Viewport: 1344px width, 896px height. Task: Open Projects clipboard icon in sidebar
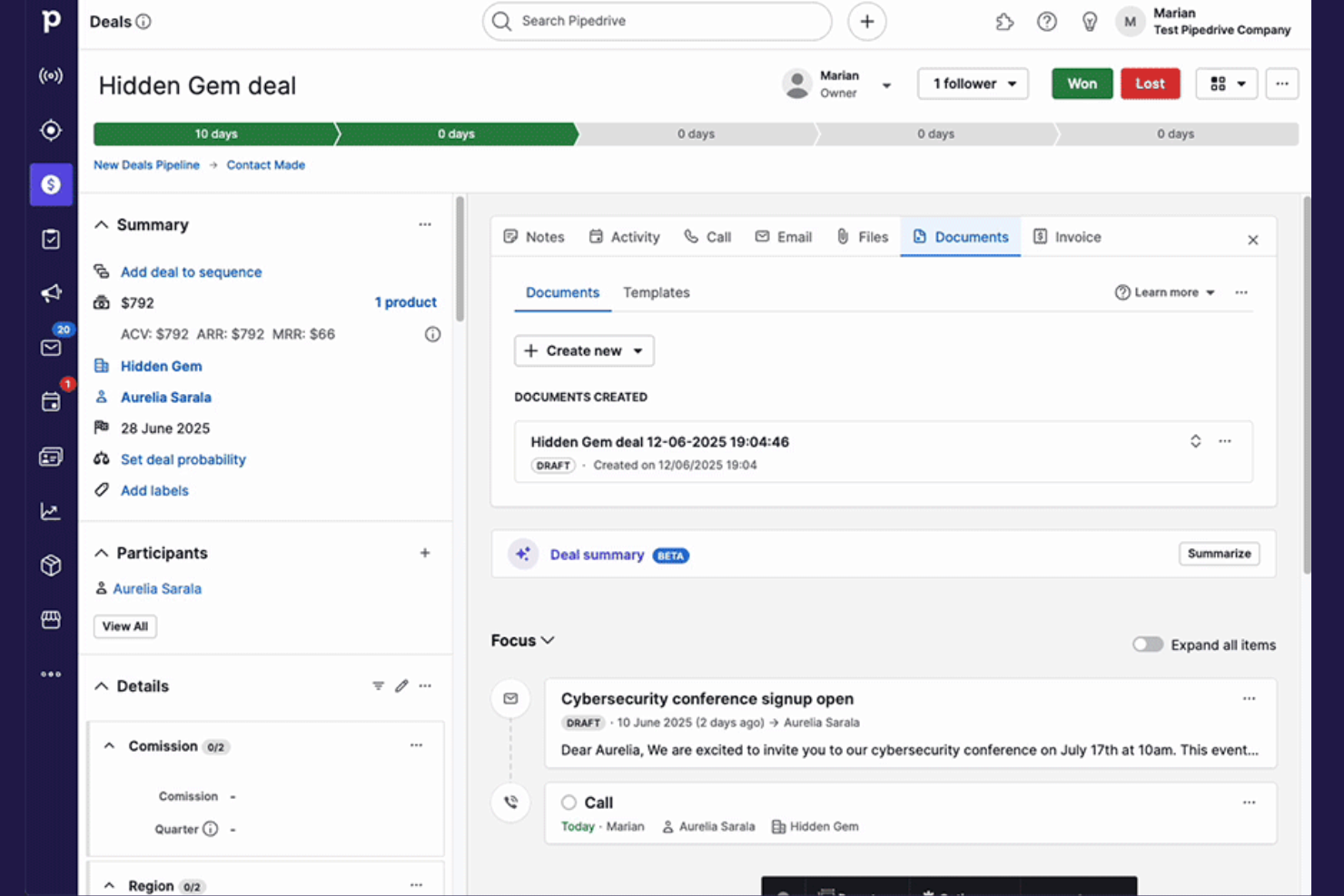51,239
